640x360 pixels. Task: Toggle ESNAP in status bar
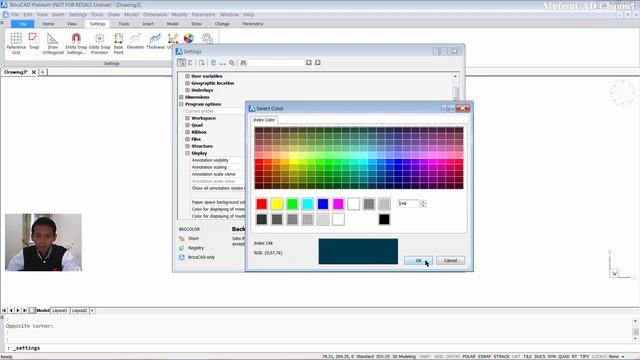pos(484,356)
